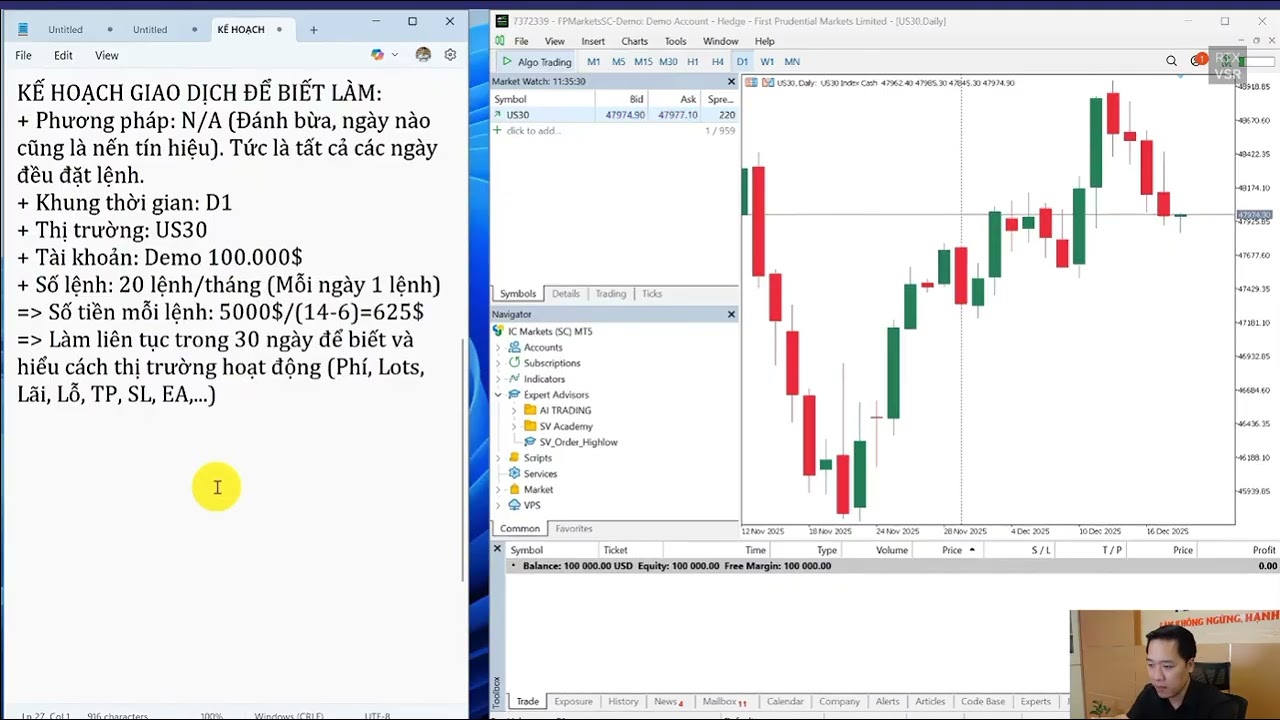
Task: Expand the VPS node
Action: 498,505
